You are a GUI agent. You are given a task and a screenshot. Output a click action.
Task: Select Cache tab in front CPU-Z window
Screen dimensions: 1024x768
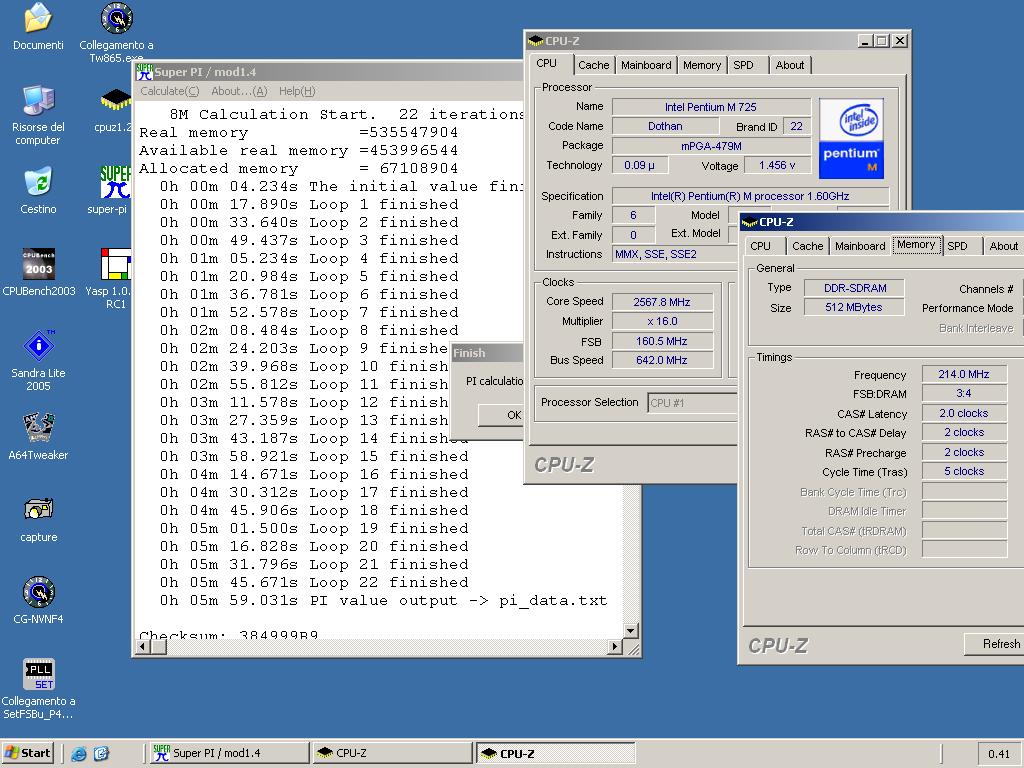[807, 246]
